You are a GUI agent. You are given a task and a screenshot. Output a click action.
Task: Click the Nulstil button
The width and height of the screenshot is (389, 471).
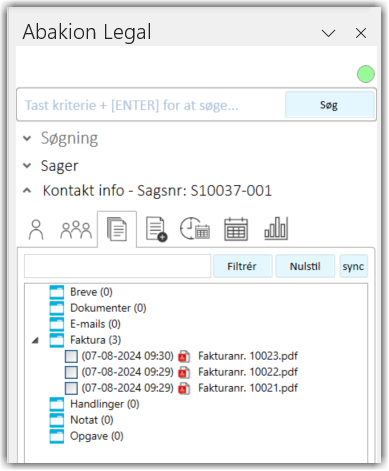coord(305,266)
